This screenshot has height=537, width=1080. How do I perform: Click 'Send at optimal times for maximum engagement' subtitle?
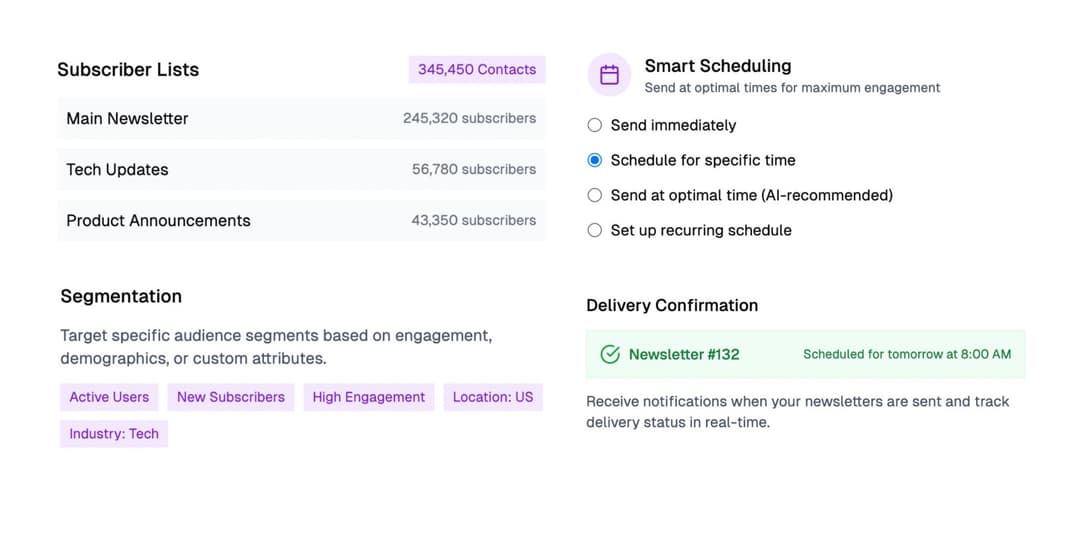[792, 88]
